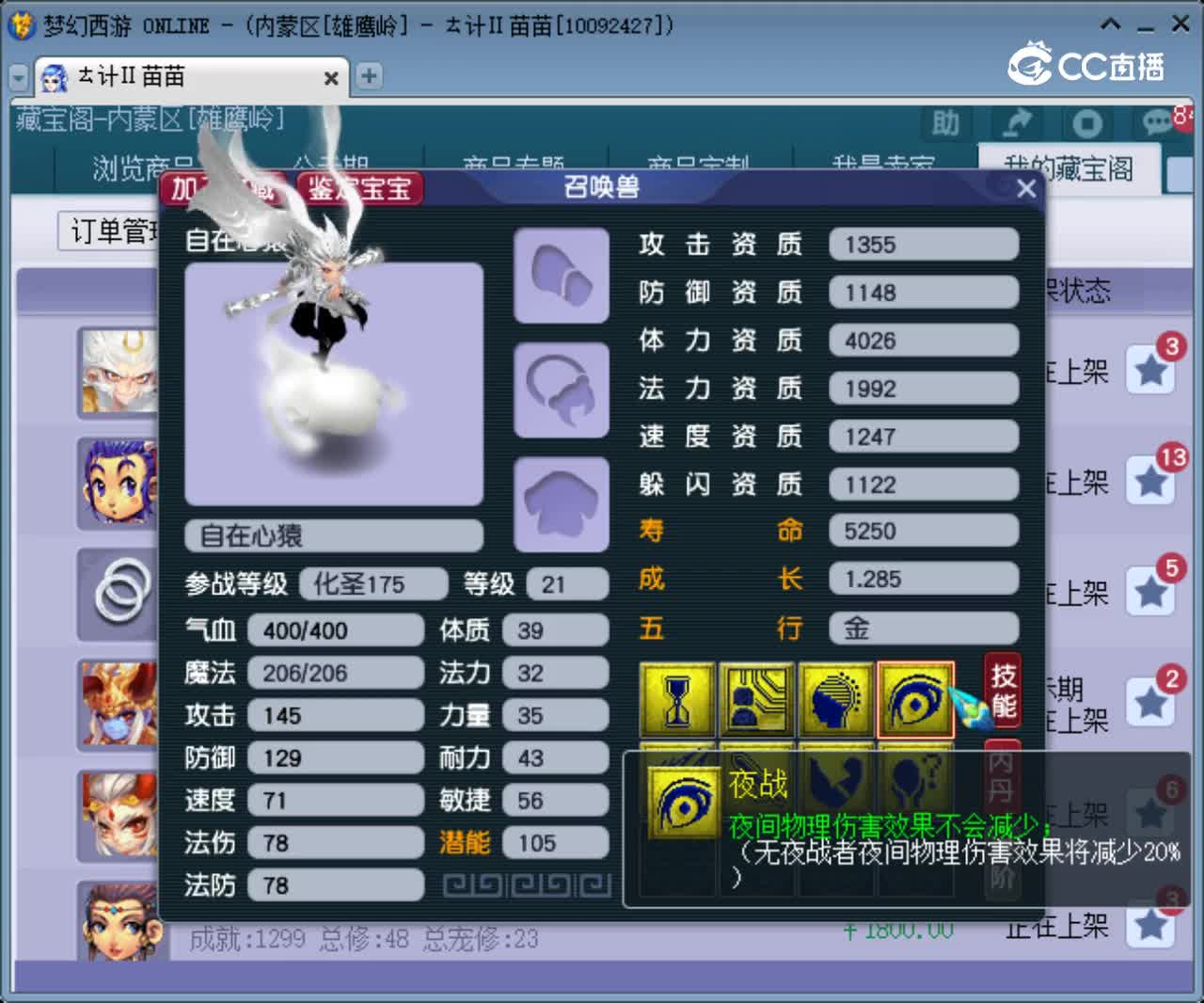Open a new tab with plus button
1204x1003 pixels.
(x=369, y=76)
